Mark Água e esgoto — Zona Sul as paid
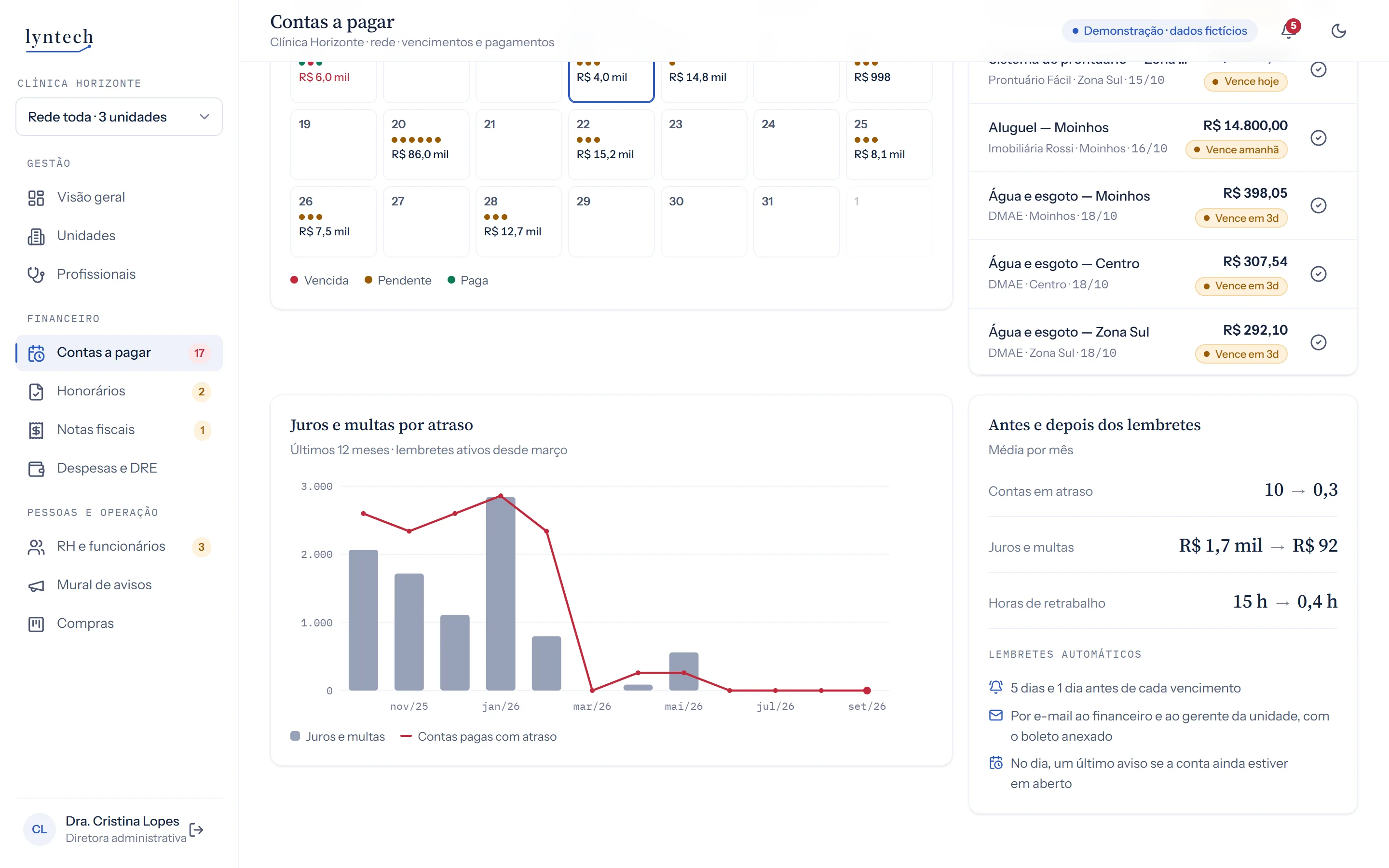 click(1319, 342)
